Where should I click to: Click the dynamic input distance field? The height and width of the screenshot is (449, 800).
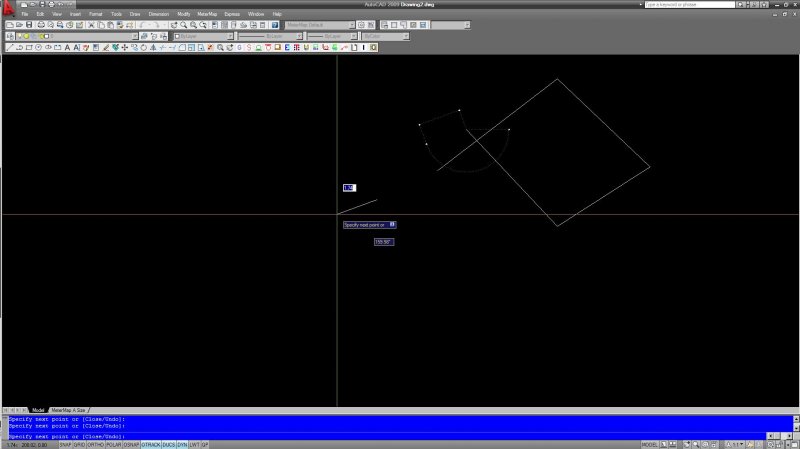click(x=349, y=188)
